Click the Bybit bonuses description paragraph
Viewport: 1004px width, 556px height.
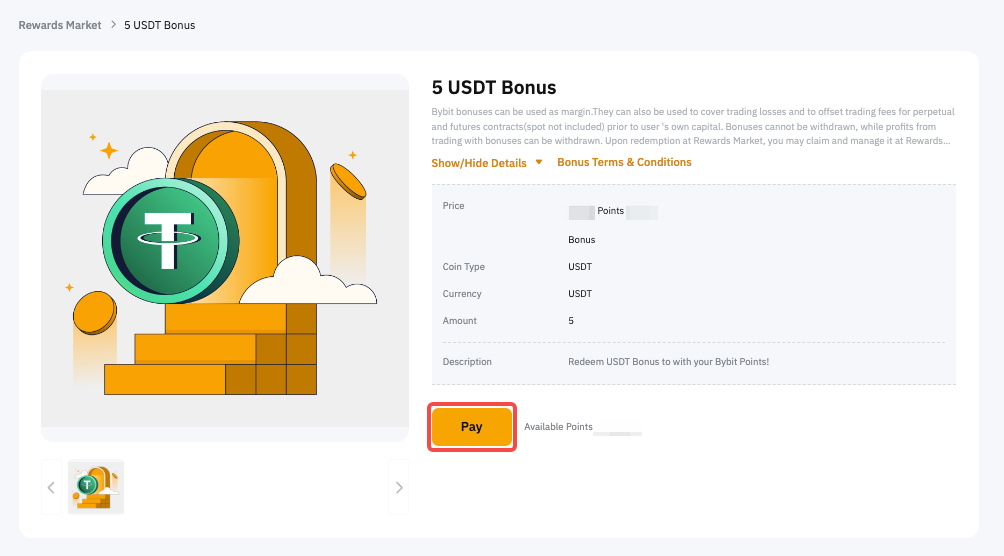pyautogui.click(x=690, y=127)
